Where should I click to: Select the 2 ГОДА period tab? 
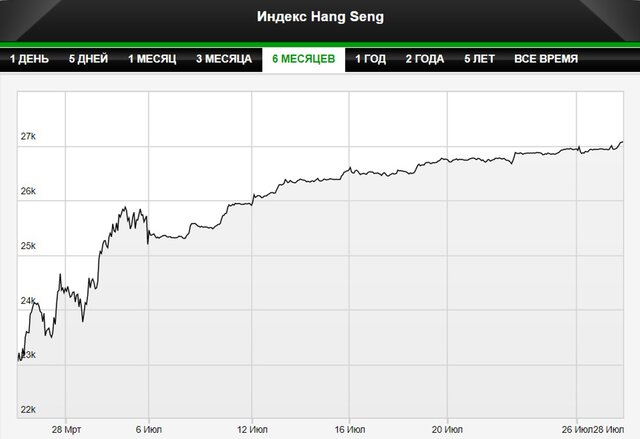pyautogui.click(x=425, y=59)
